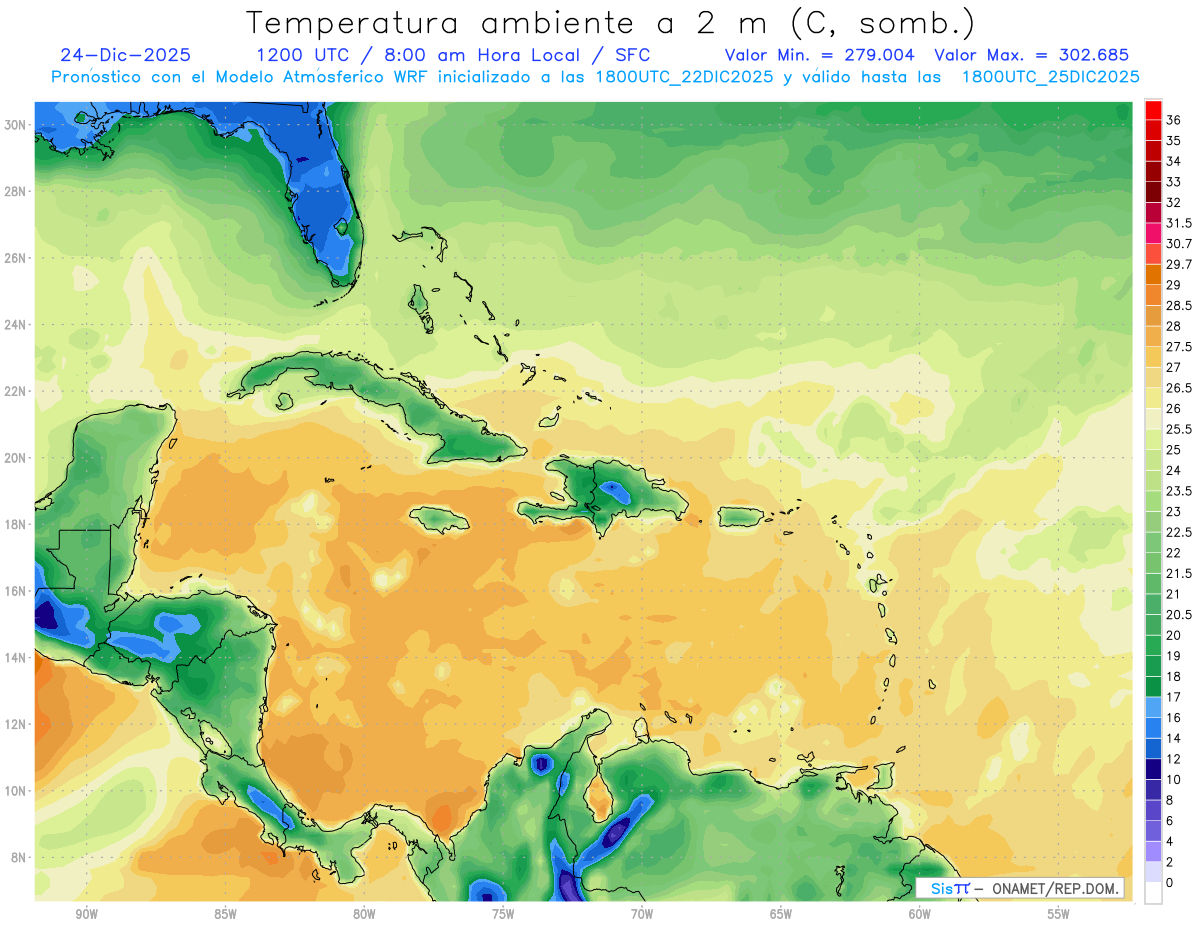Click the '26N' latitude label
The height and width of the screenshot is (927, 1200).
(17, 258)
